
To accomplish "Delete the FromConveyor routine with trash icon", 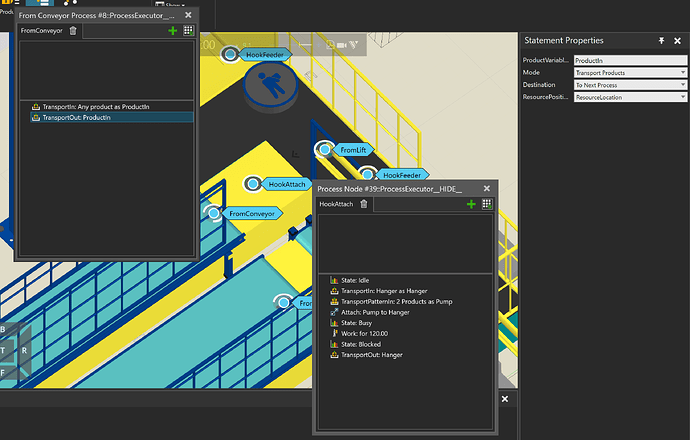I will point(73,31).
